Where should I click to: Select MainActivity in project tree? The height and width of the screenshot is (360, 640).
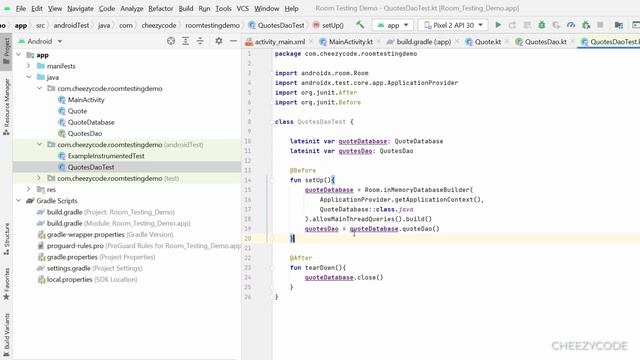coord(86,100)
